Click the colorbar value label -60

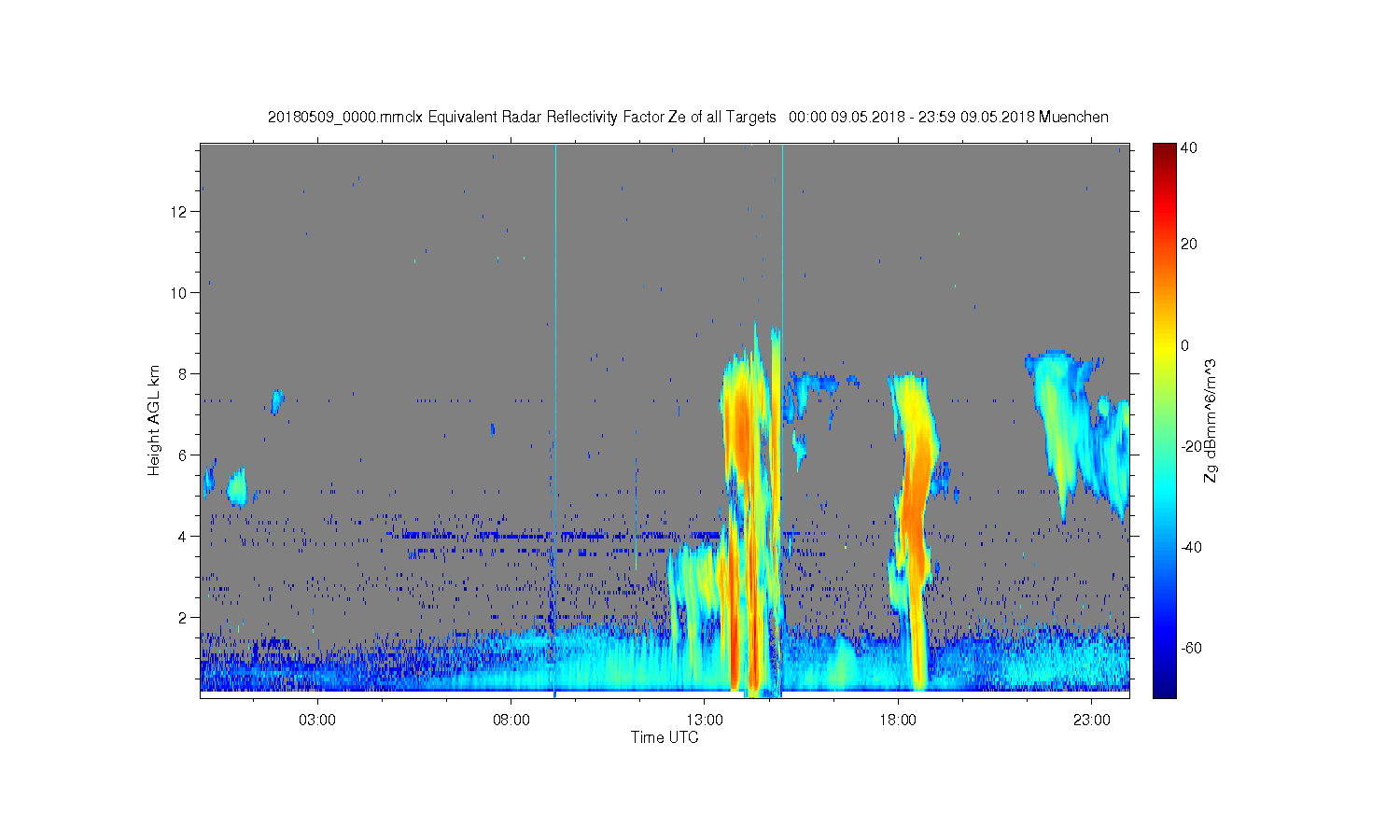point(1191,648)
